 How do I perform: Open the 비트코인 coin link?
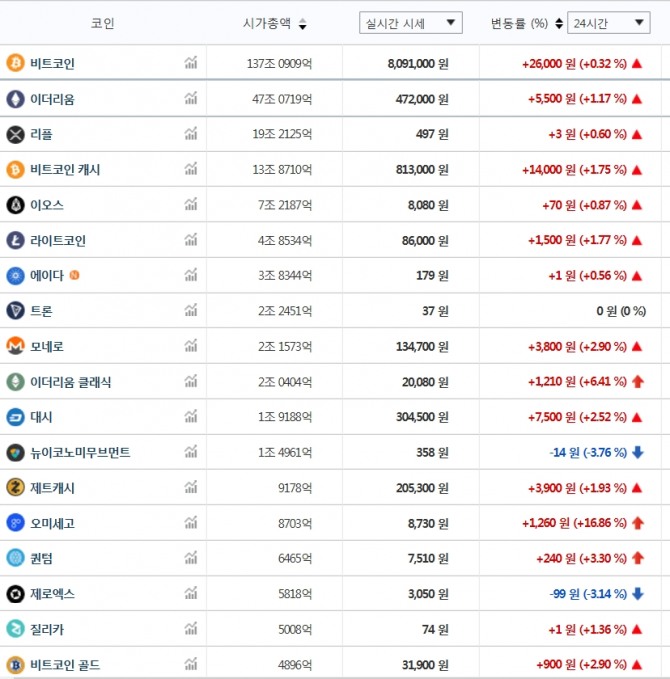52,63
